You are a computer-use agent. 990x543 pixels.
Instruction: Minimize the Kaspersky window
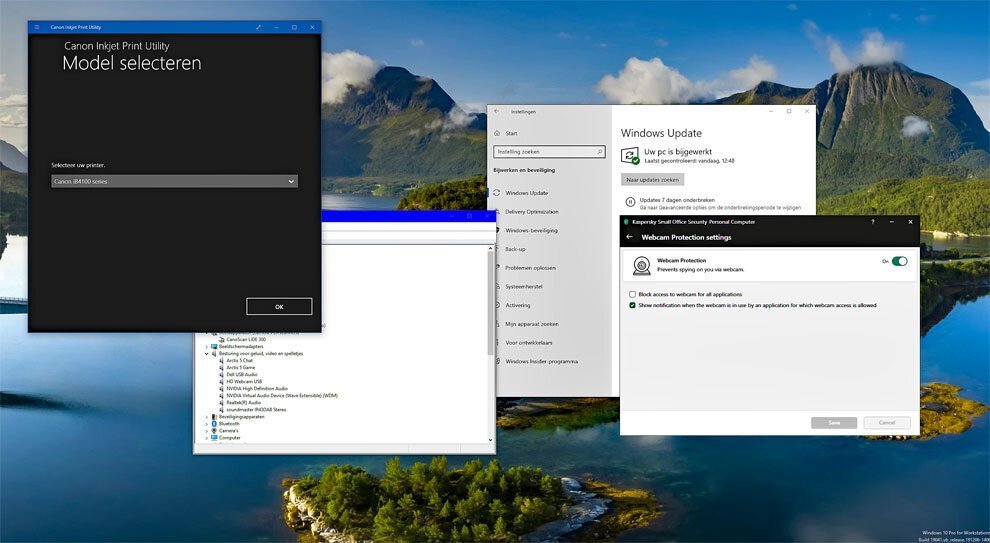coord(892,222)
